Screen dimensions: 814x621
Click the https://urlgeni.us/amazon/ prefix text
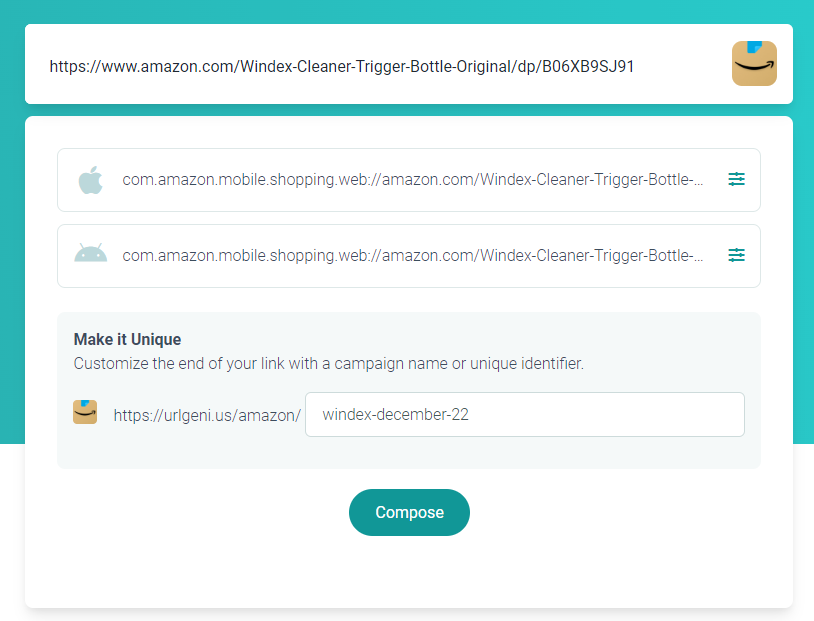coord(207,415)
